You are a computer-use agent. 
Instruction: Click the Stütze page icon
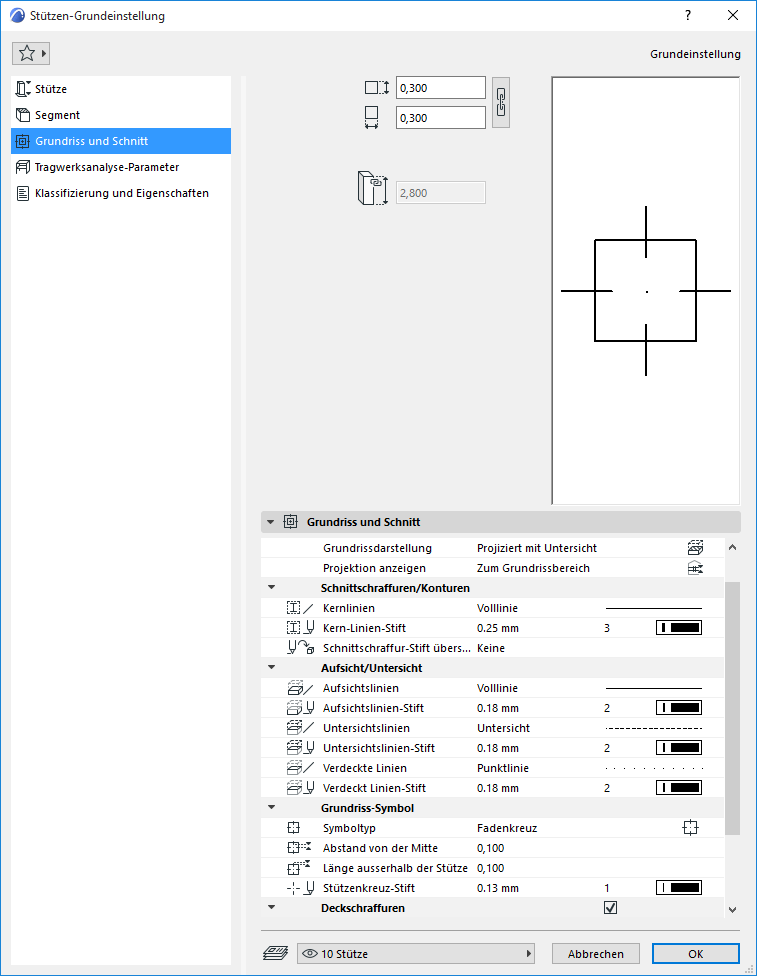[x=23, y=89]
